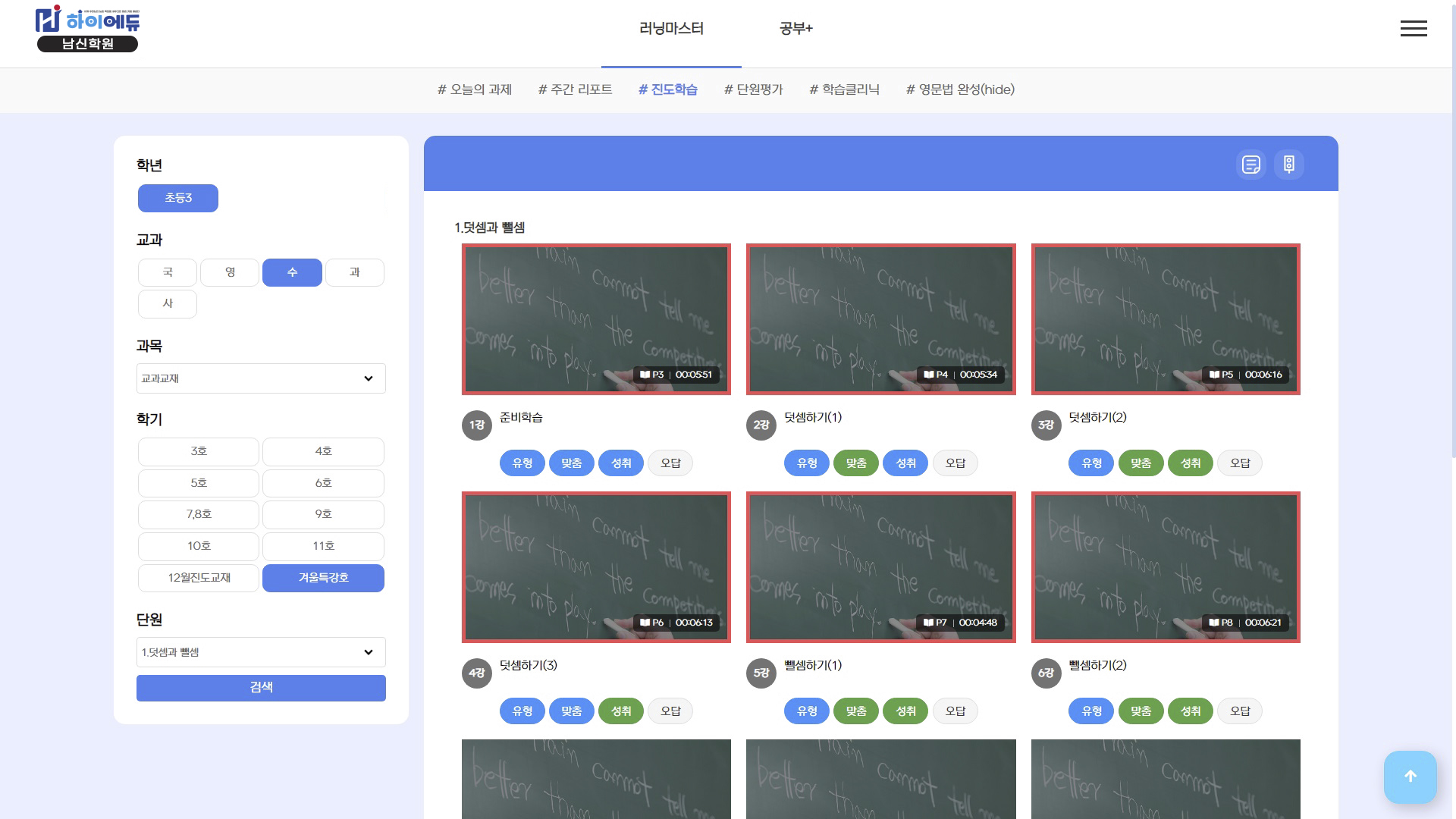
Task: Select grade 초등3
Action: click(178, 198)
